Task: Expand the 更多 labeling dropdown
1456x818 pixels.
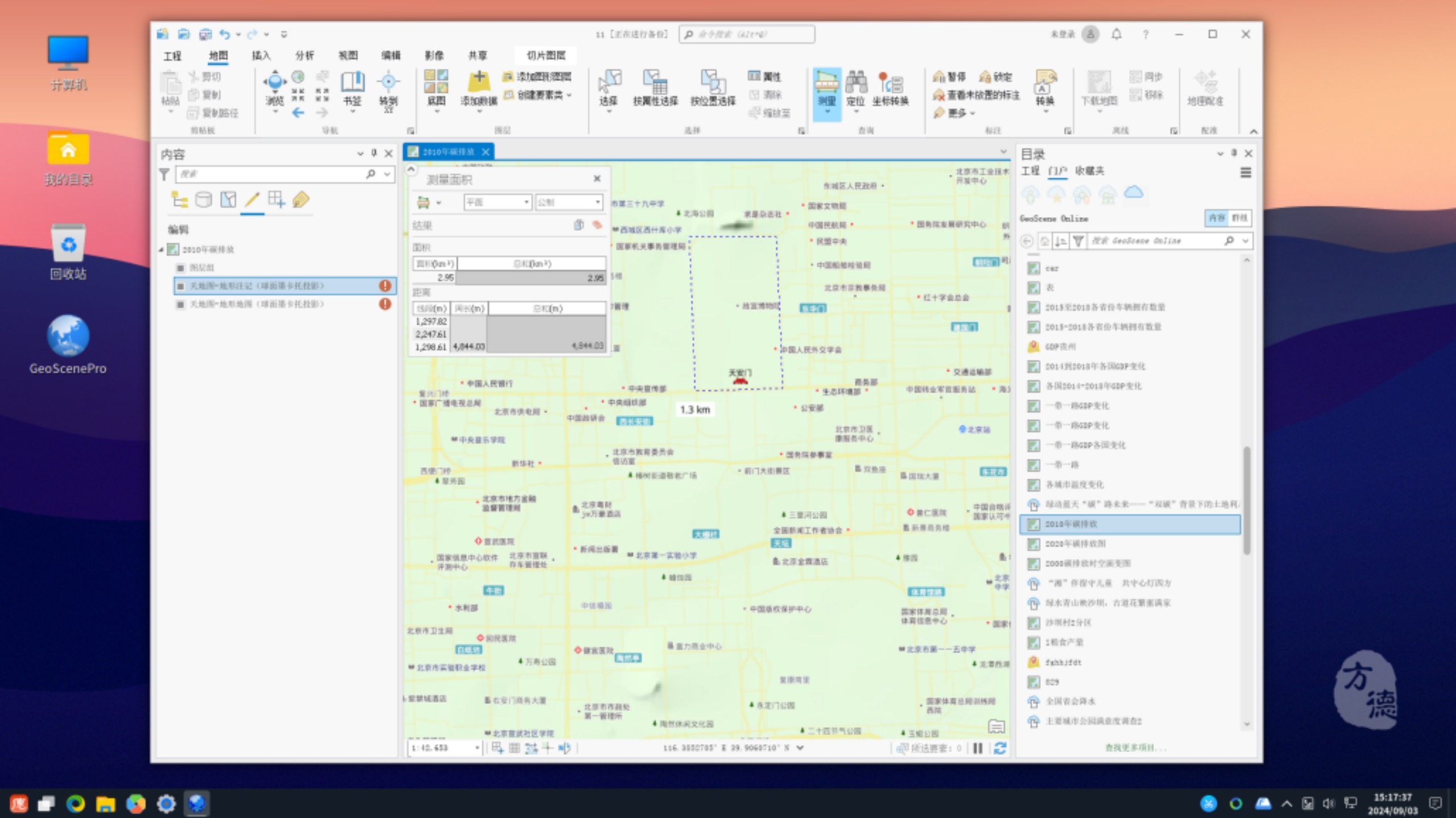Action: (x=973, y=113)
